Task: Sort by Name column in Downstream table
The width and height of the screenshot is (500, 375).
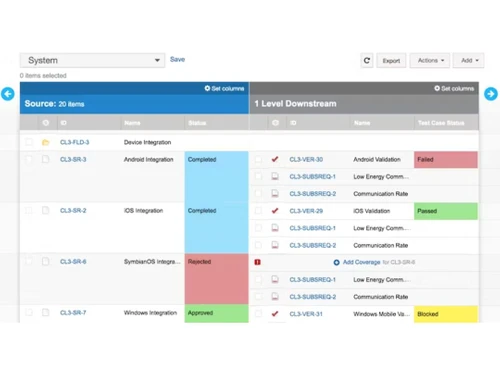Action: click(362, 123)
